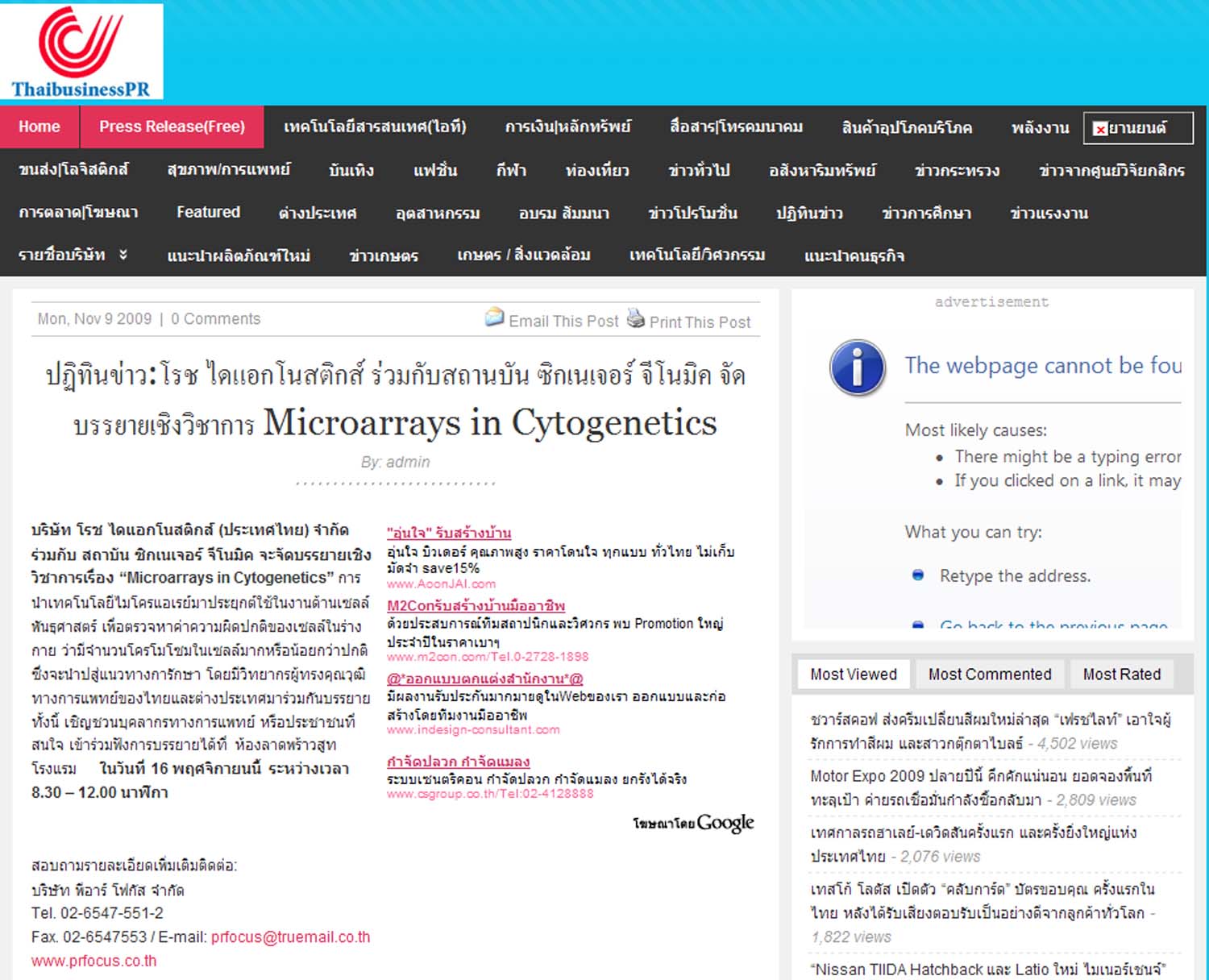Screen dimensions: 1209x980
Task: Open ออกแบบตกแต่งสำนักงาน ad link
Action: 485,679
